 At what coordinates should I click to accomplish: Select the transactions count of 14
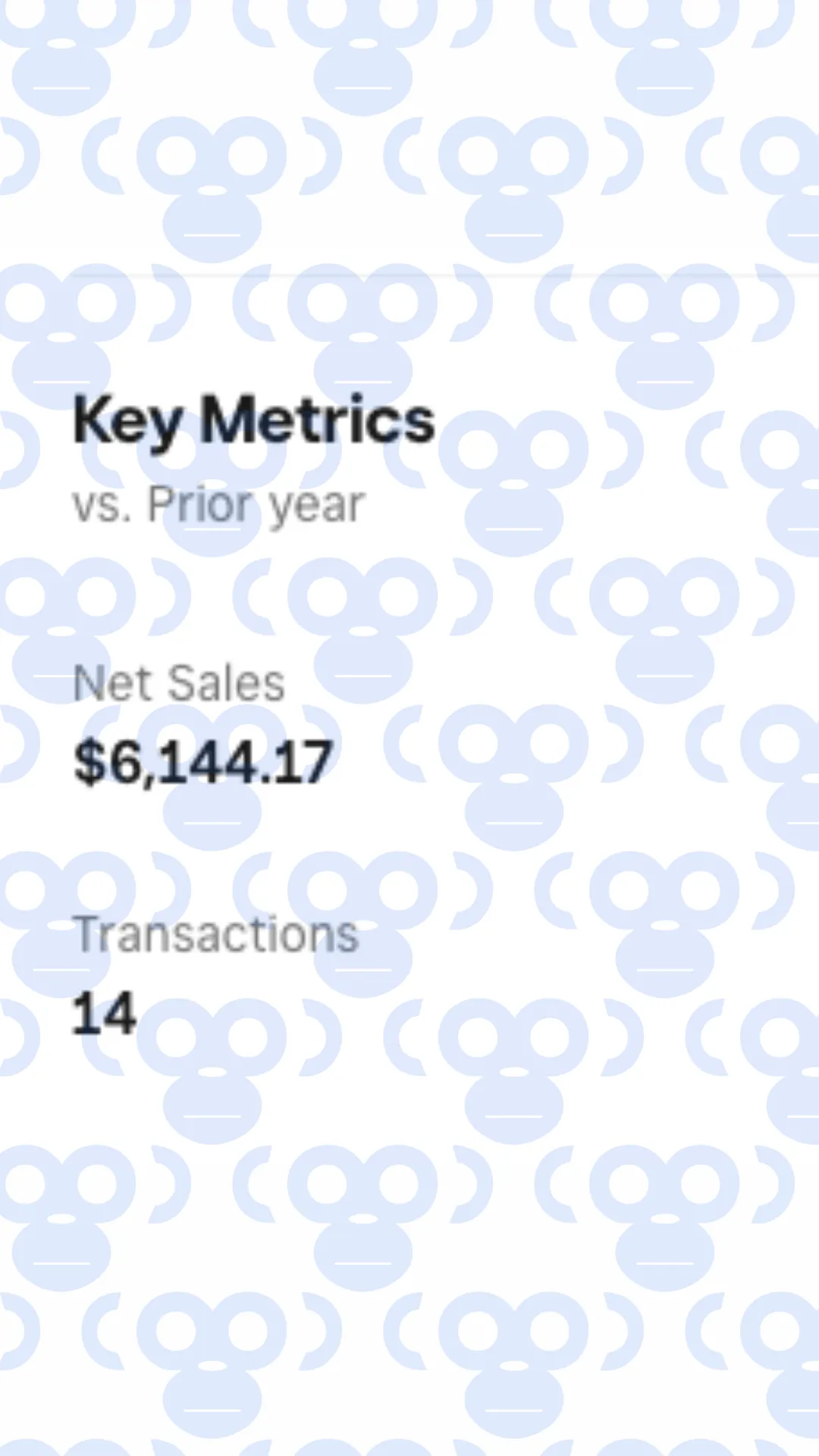pyautogui.click(x=104, y=1014)
